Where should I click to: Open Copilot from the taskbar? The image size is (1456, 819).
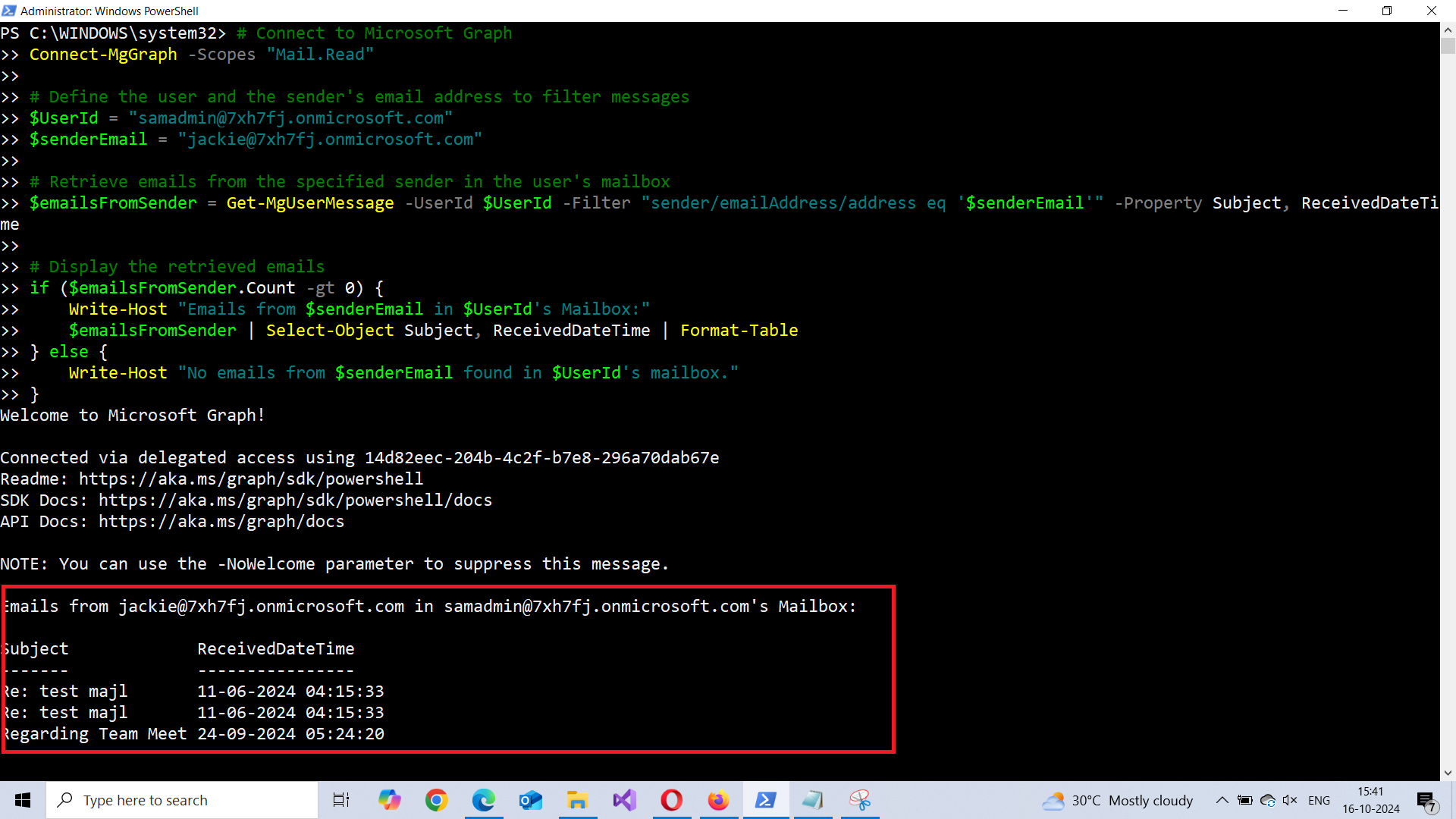coord(390,800)
